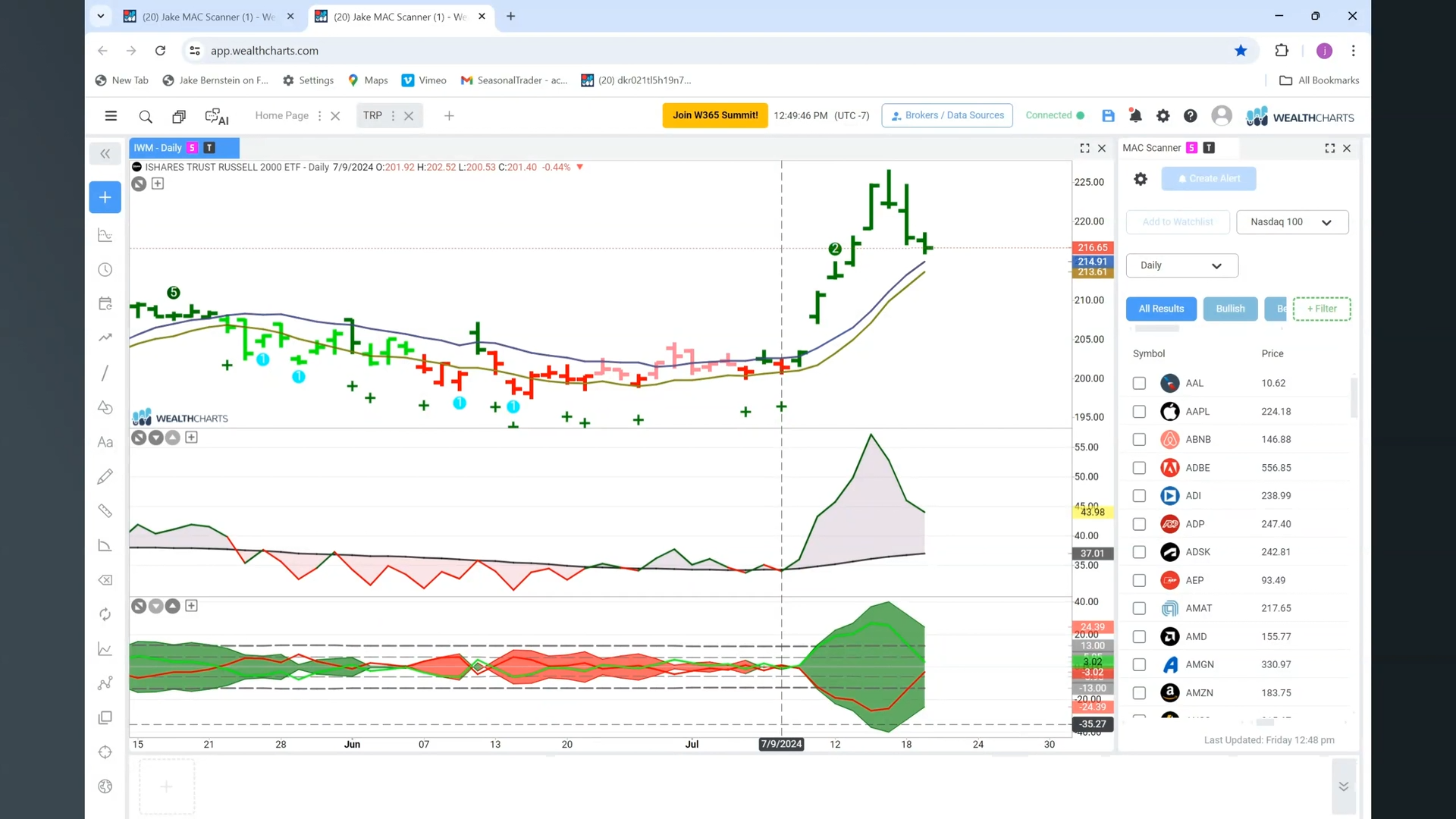Check the AAL symbol checkbox

(1139, 384)
